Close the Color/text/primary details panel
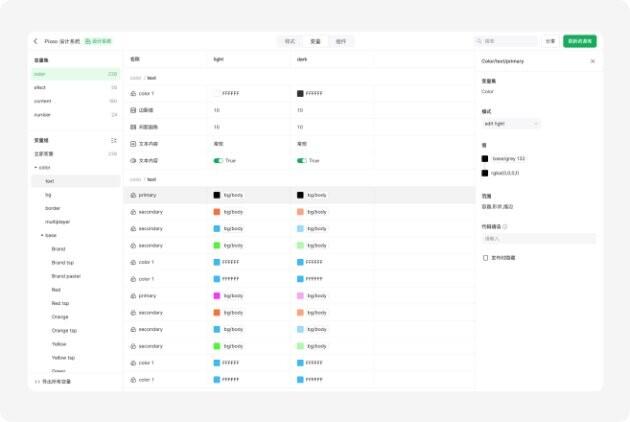Screen dimensions: 630x422 (x=592, y=61)
